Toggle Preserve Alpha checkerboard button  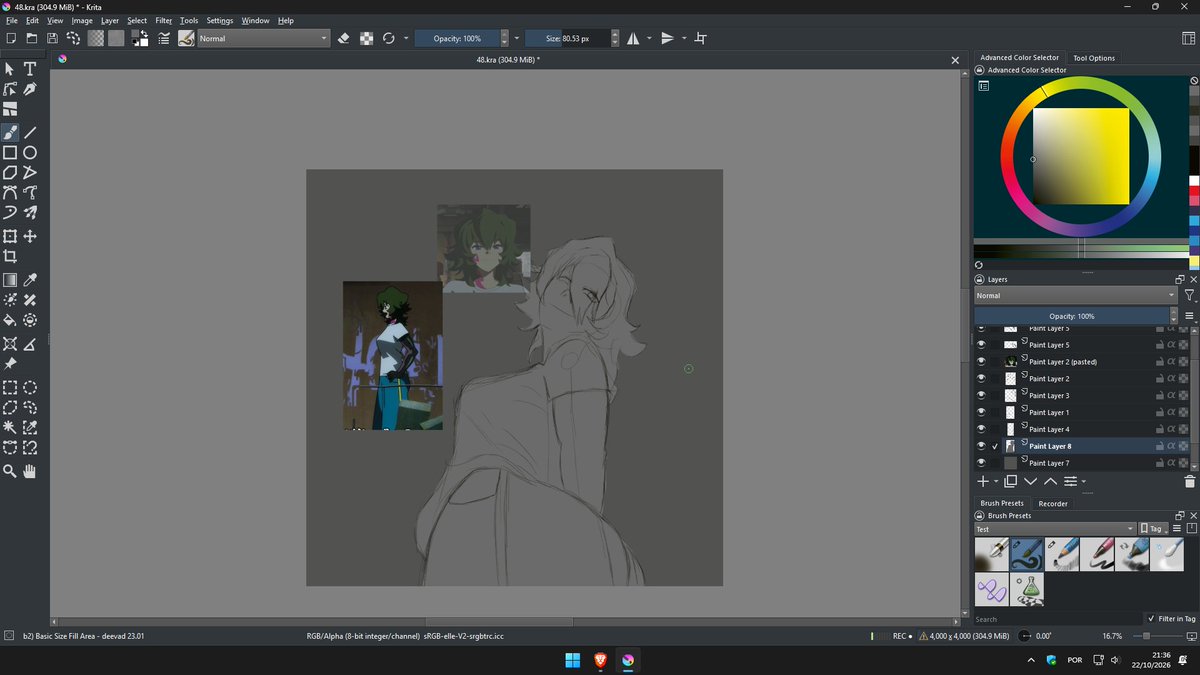367,38
